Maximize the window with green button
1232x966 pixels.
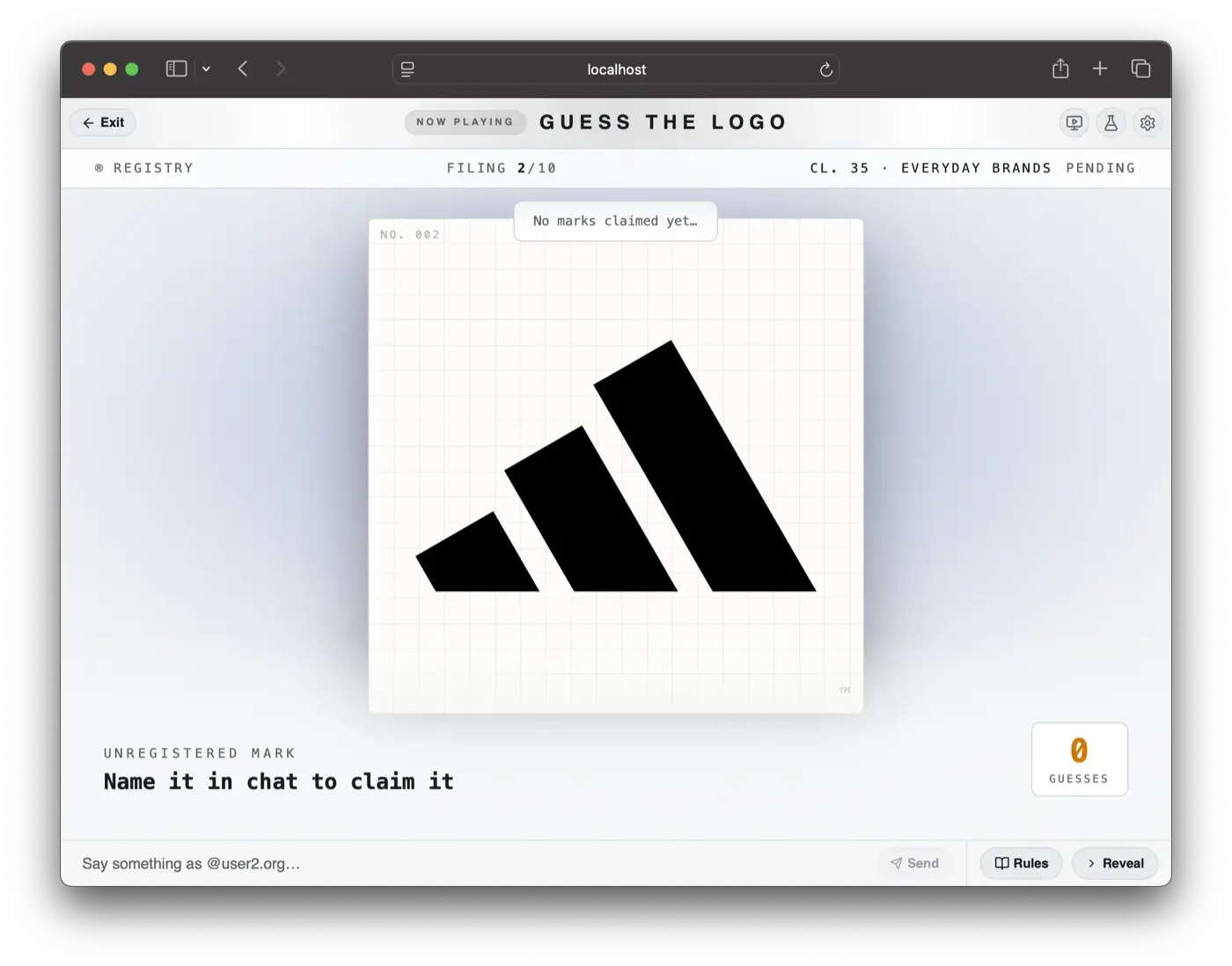(132, 69)
